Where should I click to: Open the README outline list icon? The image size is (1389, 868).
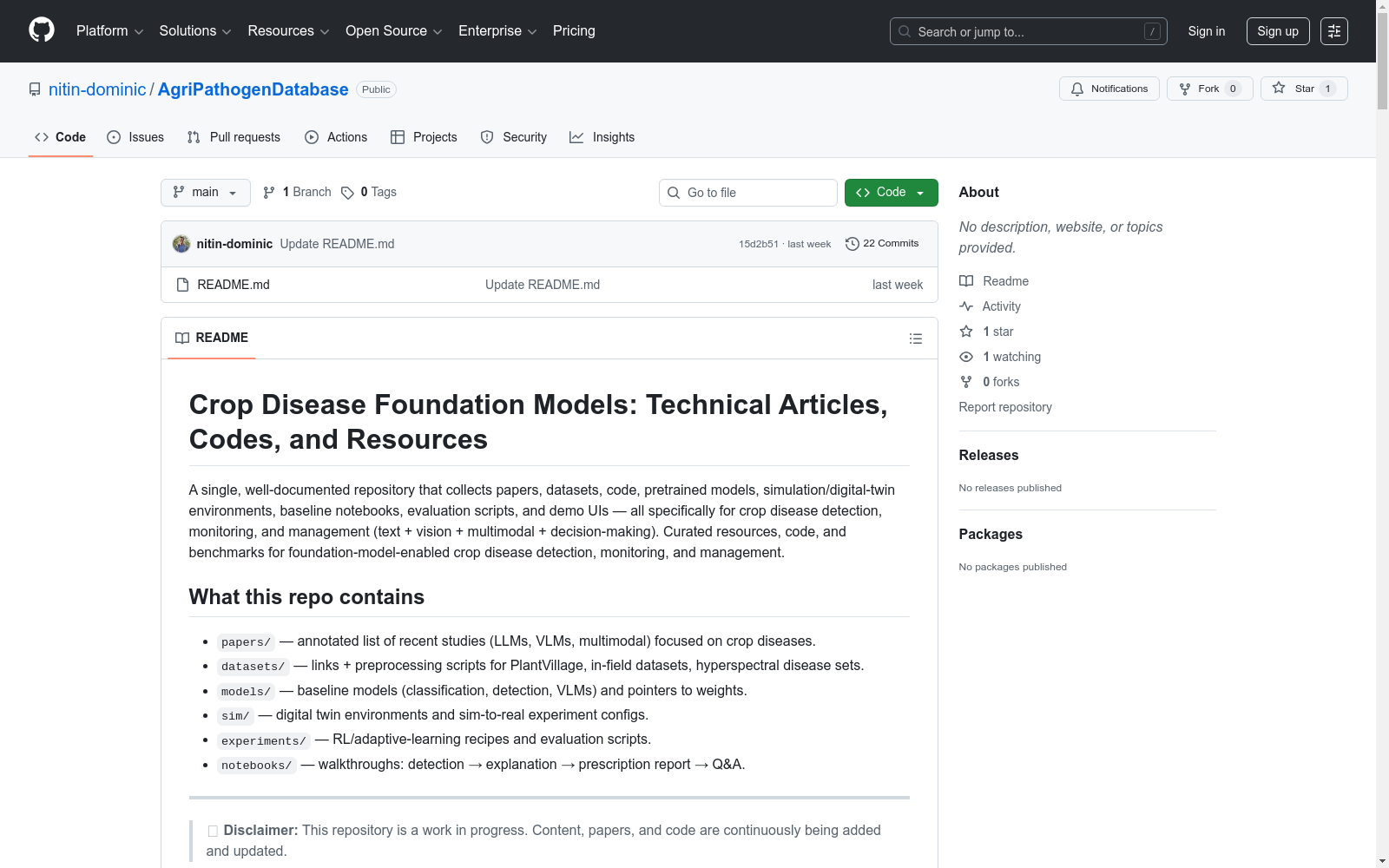pyautogui.click(x=915, y=339)
